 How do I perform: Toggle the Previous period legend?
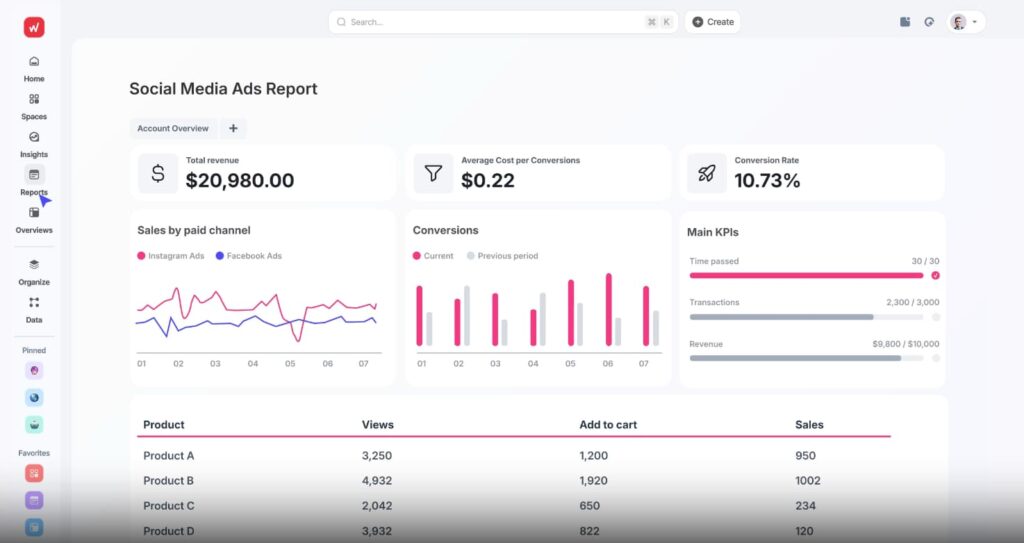(x=502, y=256)
